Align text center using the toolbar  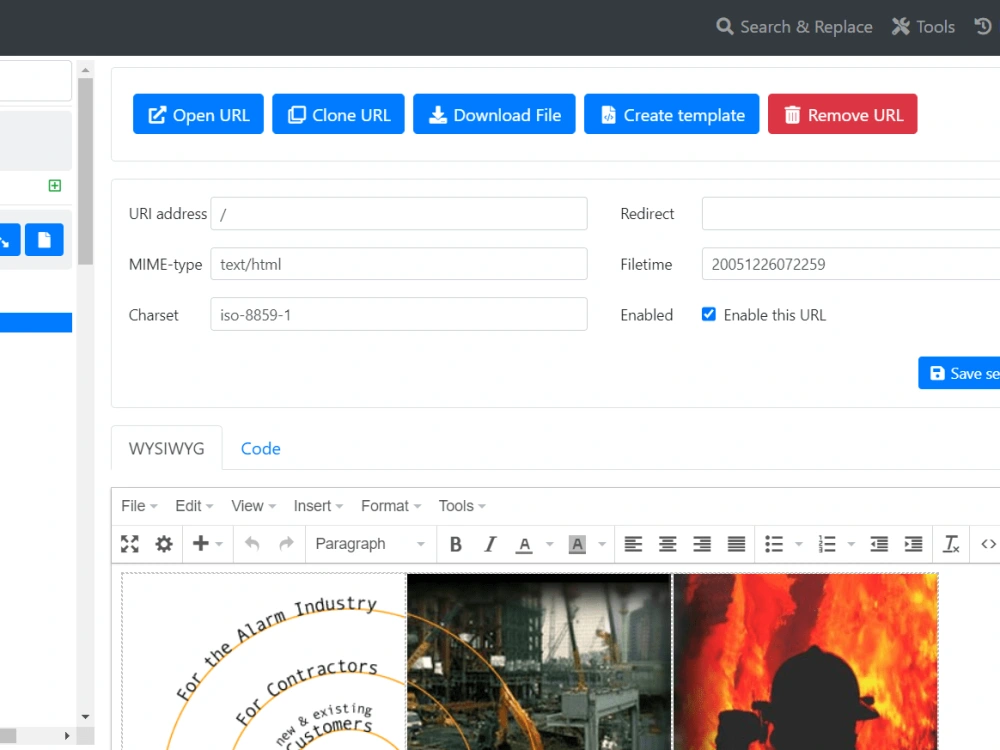tap(667, 544)
